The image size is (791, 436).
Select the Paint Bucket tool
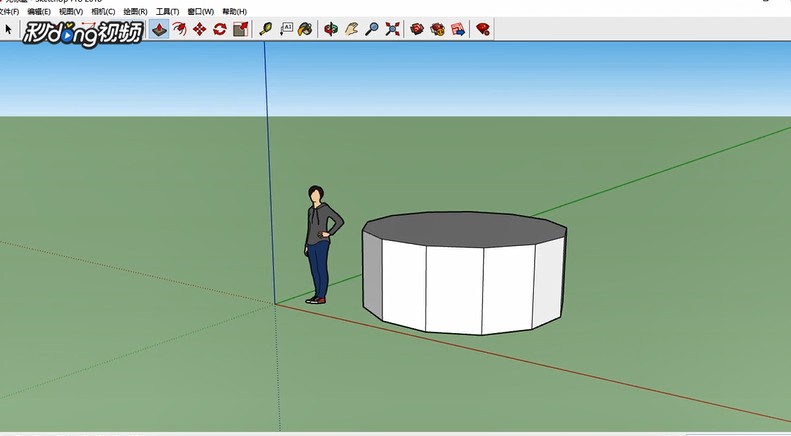(x=305, y=29)
